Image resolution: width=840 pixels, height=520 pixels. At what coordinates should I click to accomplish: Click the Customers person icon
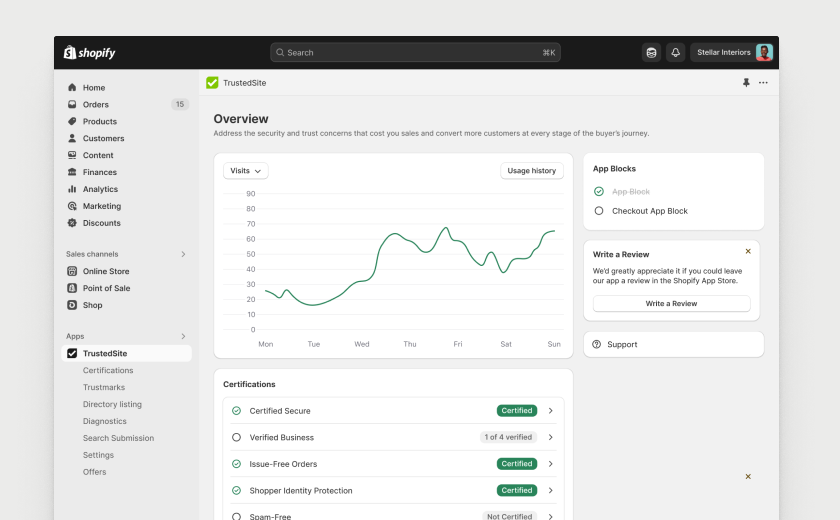tap(72, 138)
